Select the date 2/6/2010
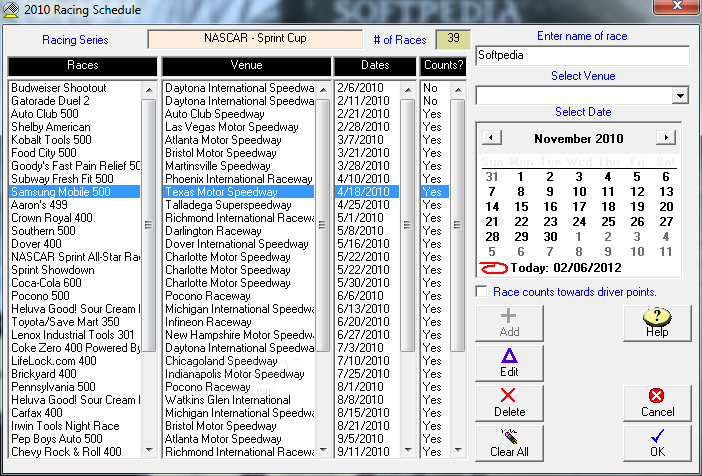Viewport: 702px width, 476px height. tap(367, 88)
